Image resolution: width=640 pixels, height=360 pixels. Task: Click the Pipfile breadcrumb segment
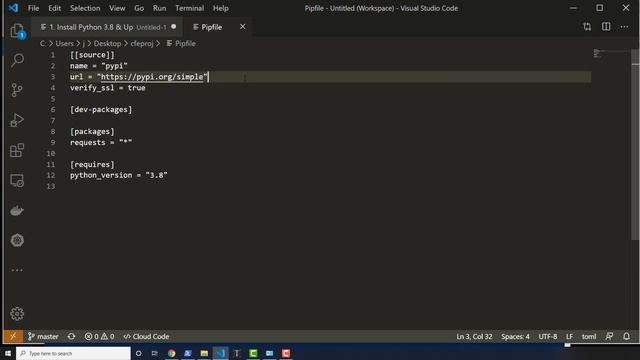click(181, 43)
